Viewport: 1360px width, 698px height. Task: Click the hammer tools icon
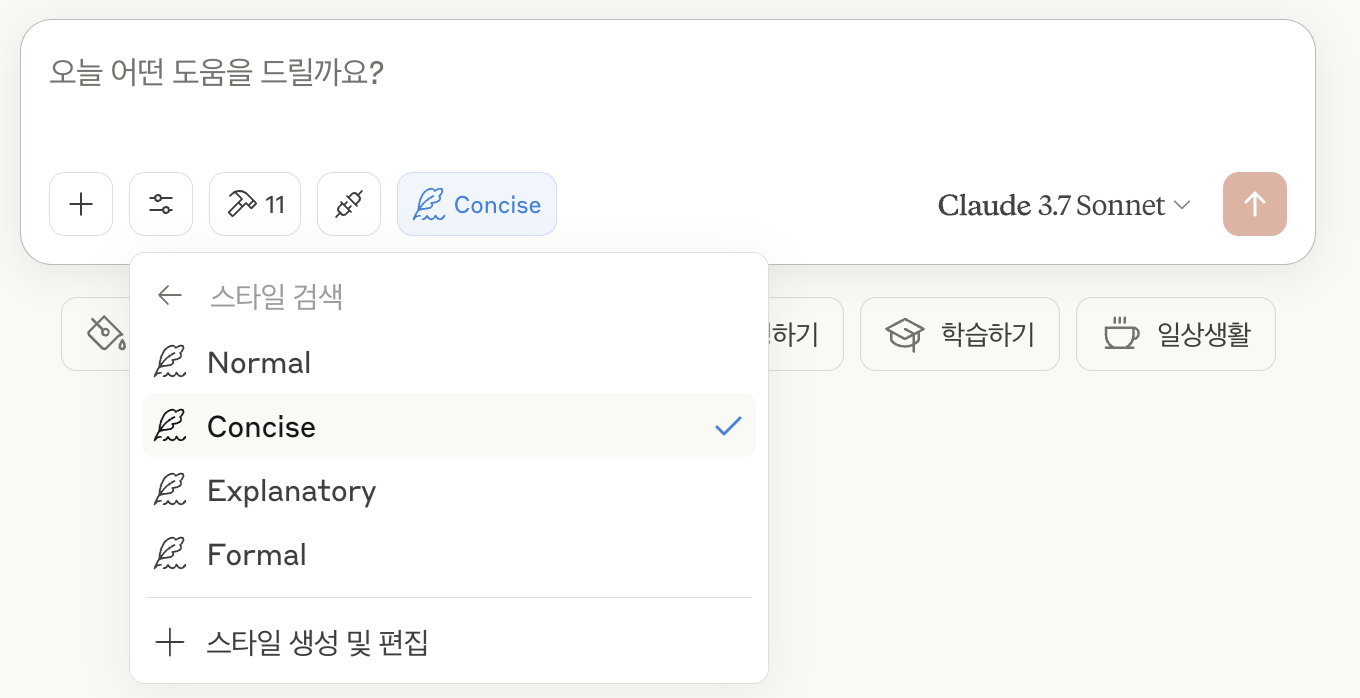254,205
